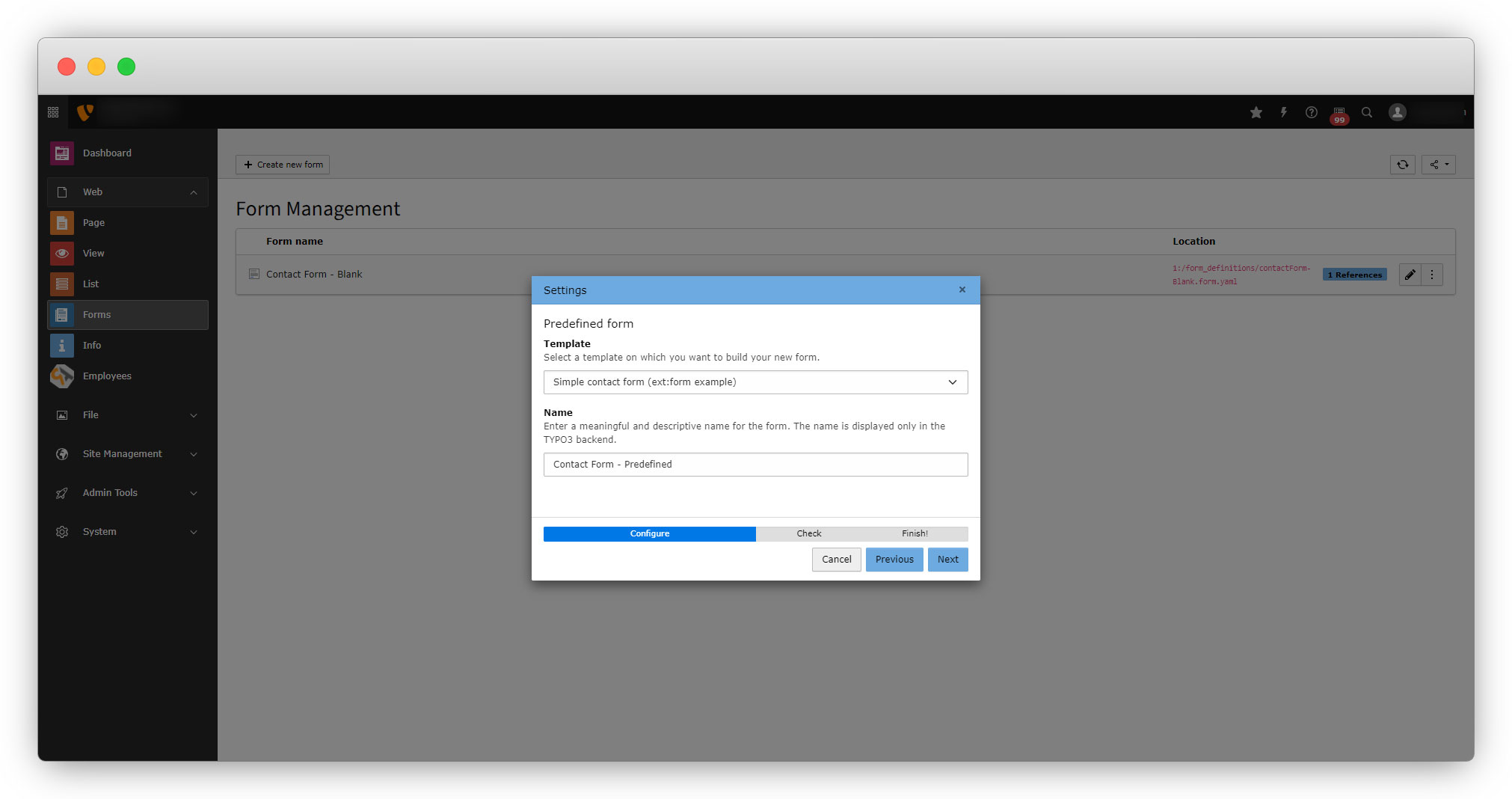Click the bookmarks star icon
This screenshot has width=1512, height=799.
(x=1256, y=112)
